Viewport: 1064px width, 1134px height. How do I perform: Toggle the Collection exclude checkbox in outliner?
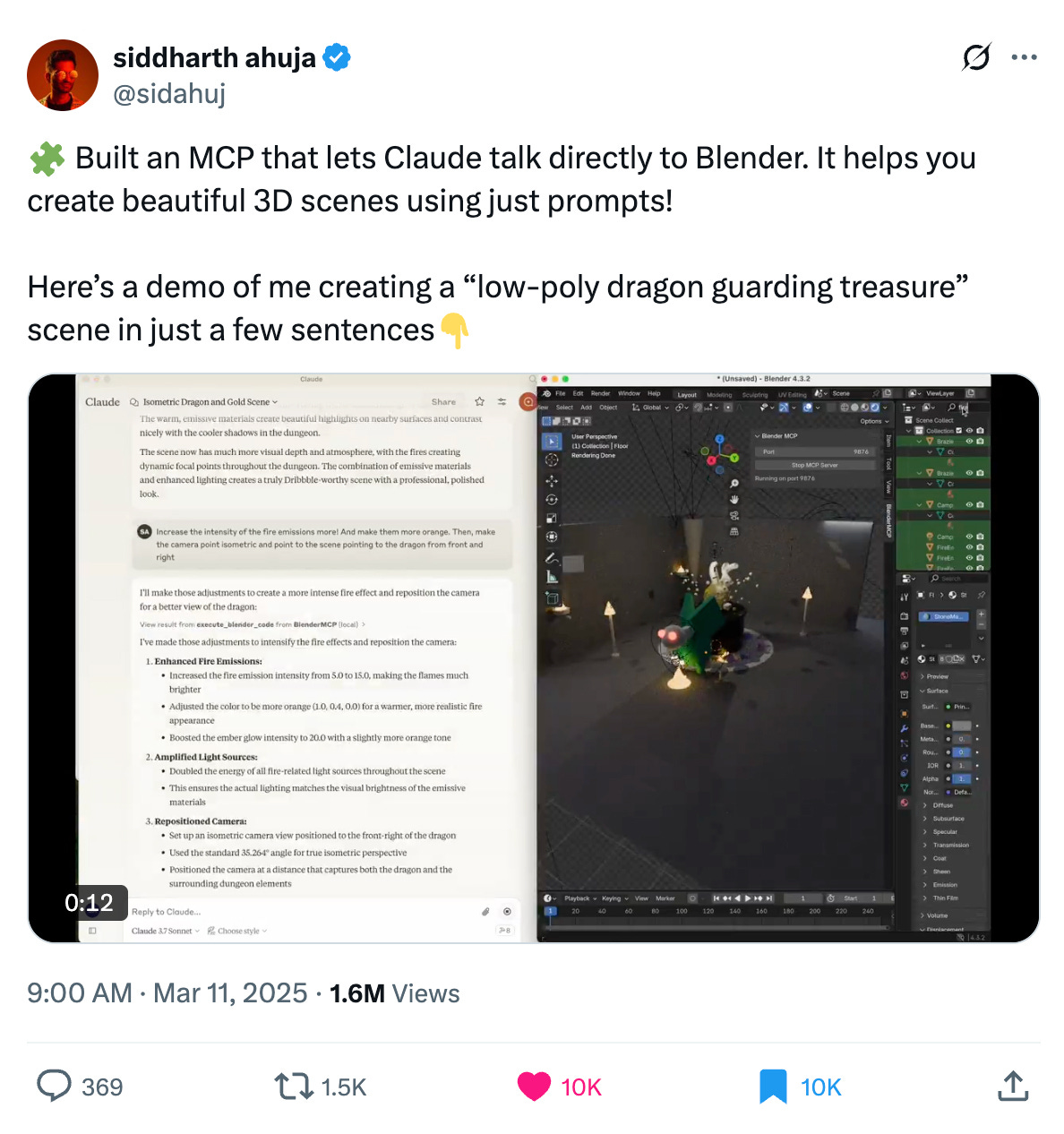pyautogui.click(x=959, y=431)
